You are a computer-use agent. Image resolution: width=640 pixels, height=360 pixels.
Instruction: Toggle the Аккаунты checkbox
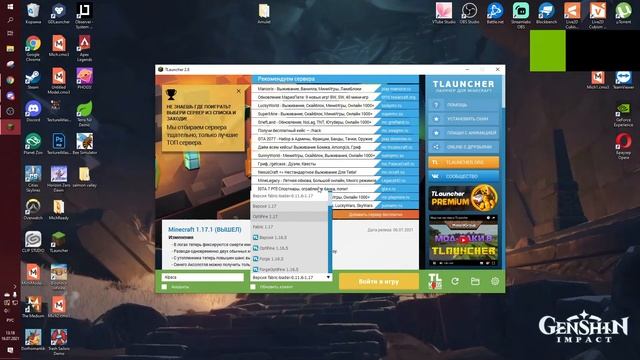[164, 287]
